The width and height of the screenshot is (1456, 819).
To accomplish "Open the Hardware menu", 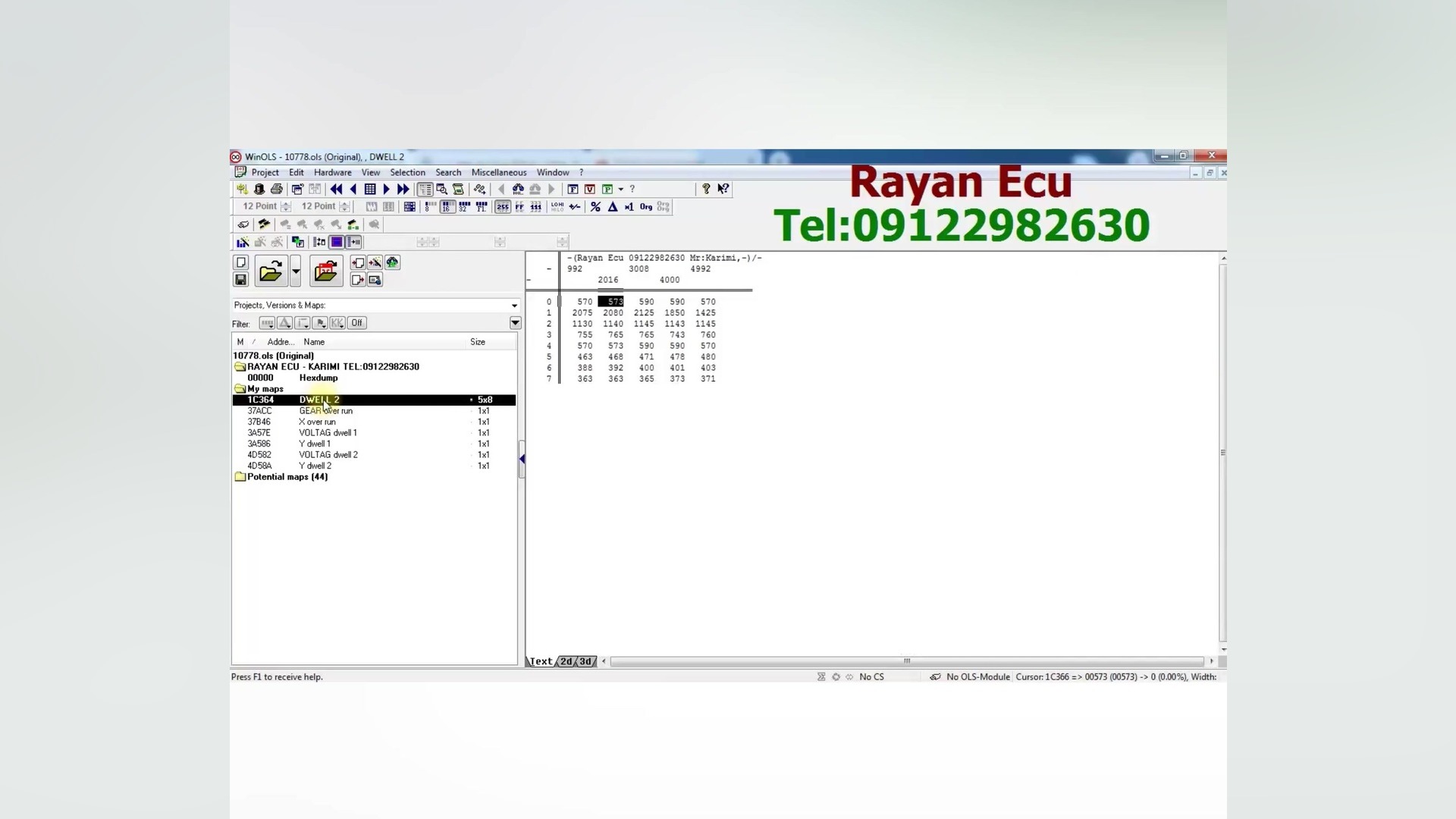I will pyautogui.click(x=333, y=172).
